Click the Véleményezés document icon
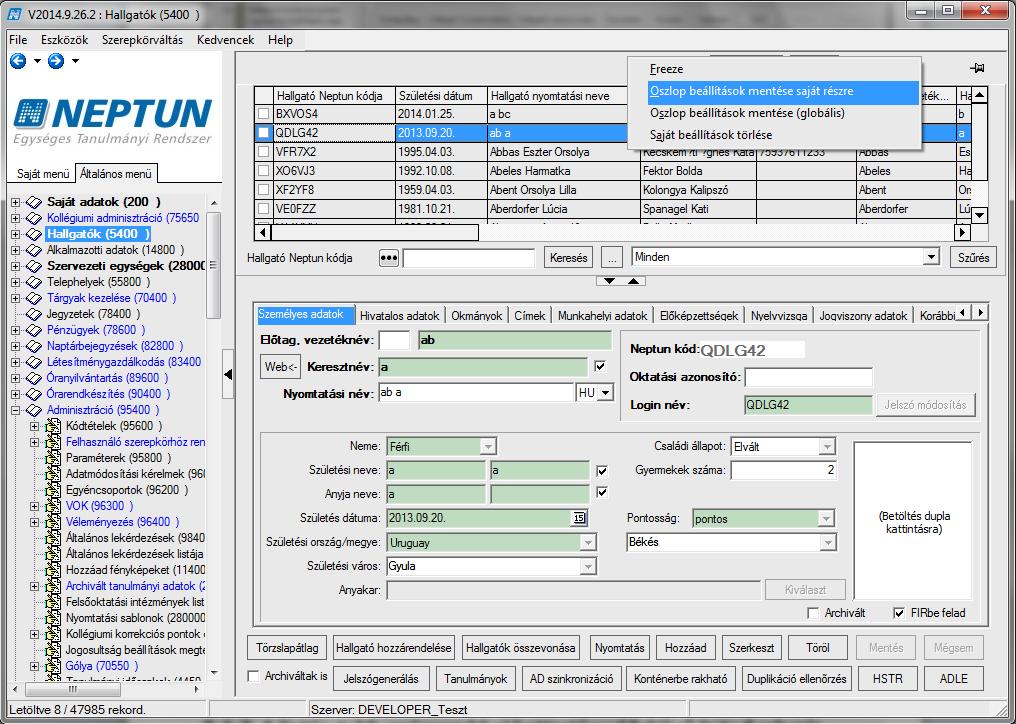Screen dimensions: 1016x724 tap(53, 522)
